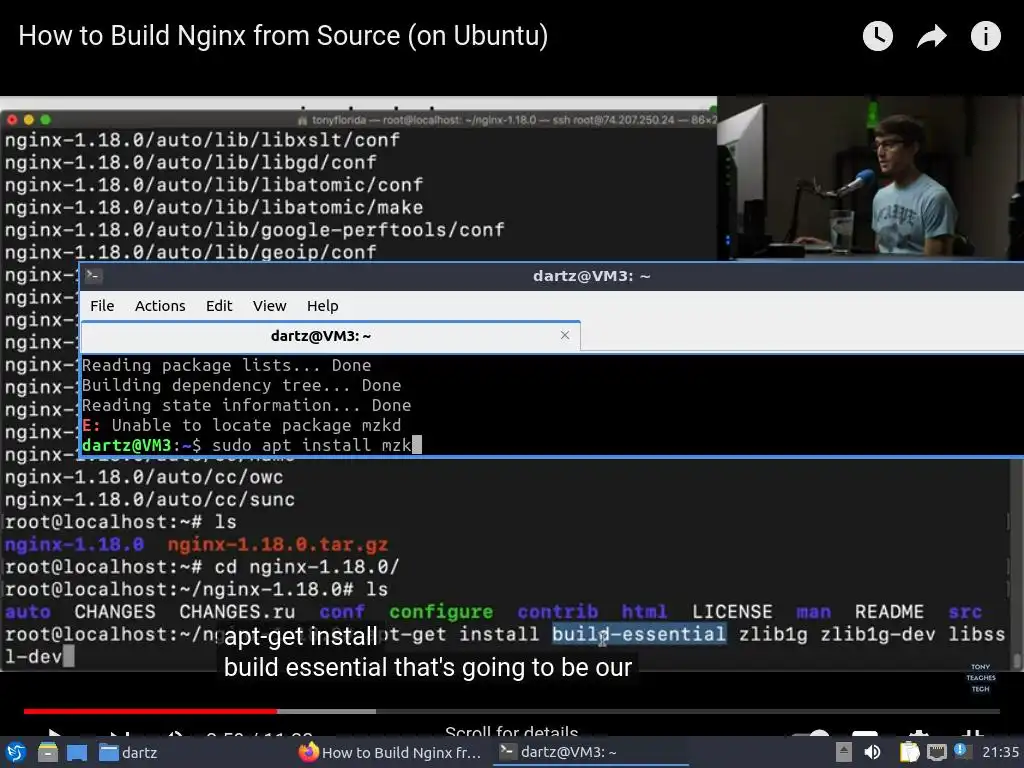The height and width of the screenshot is (768, 1024).
Task: Open the video info icon
Action: point(985,36)
